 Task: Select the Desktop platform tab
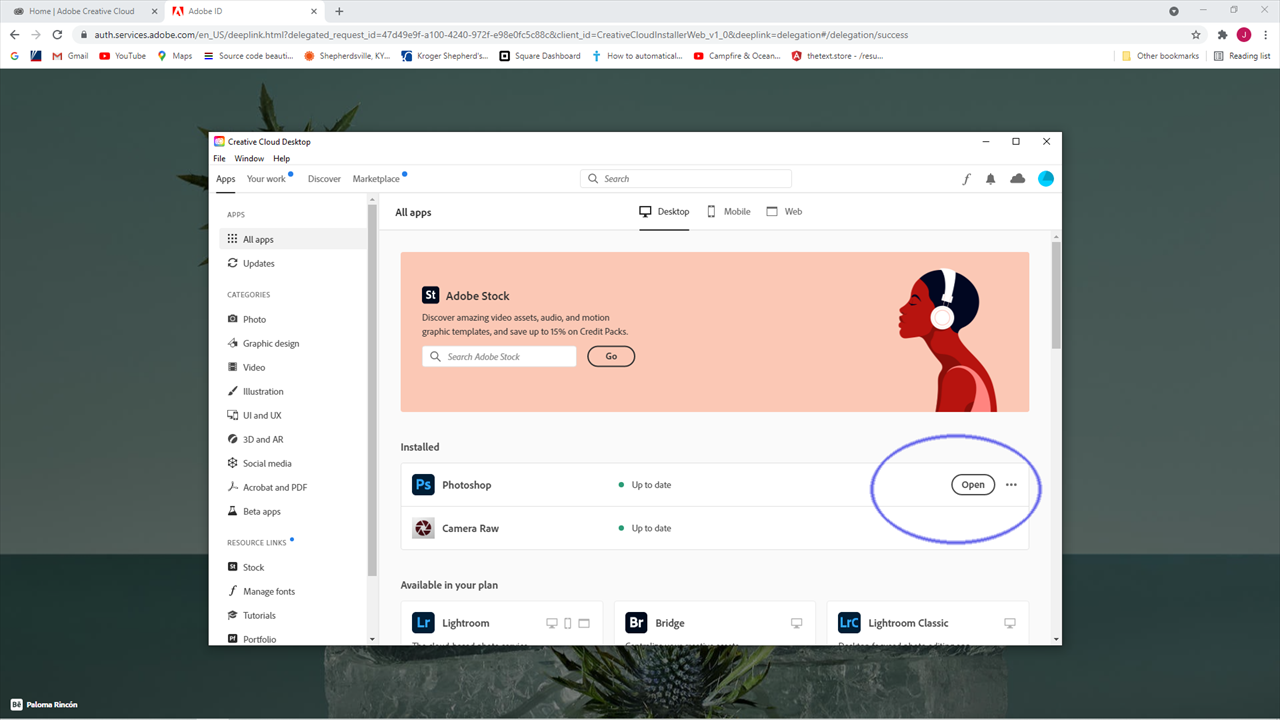coord(664,212)
